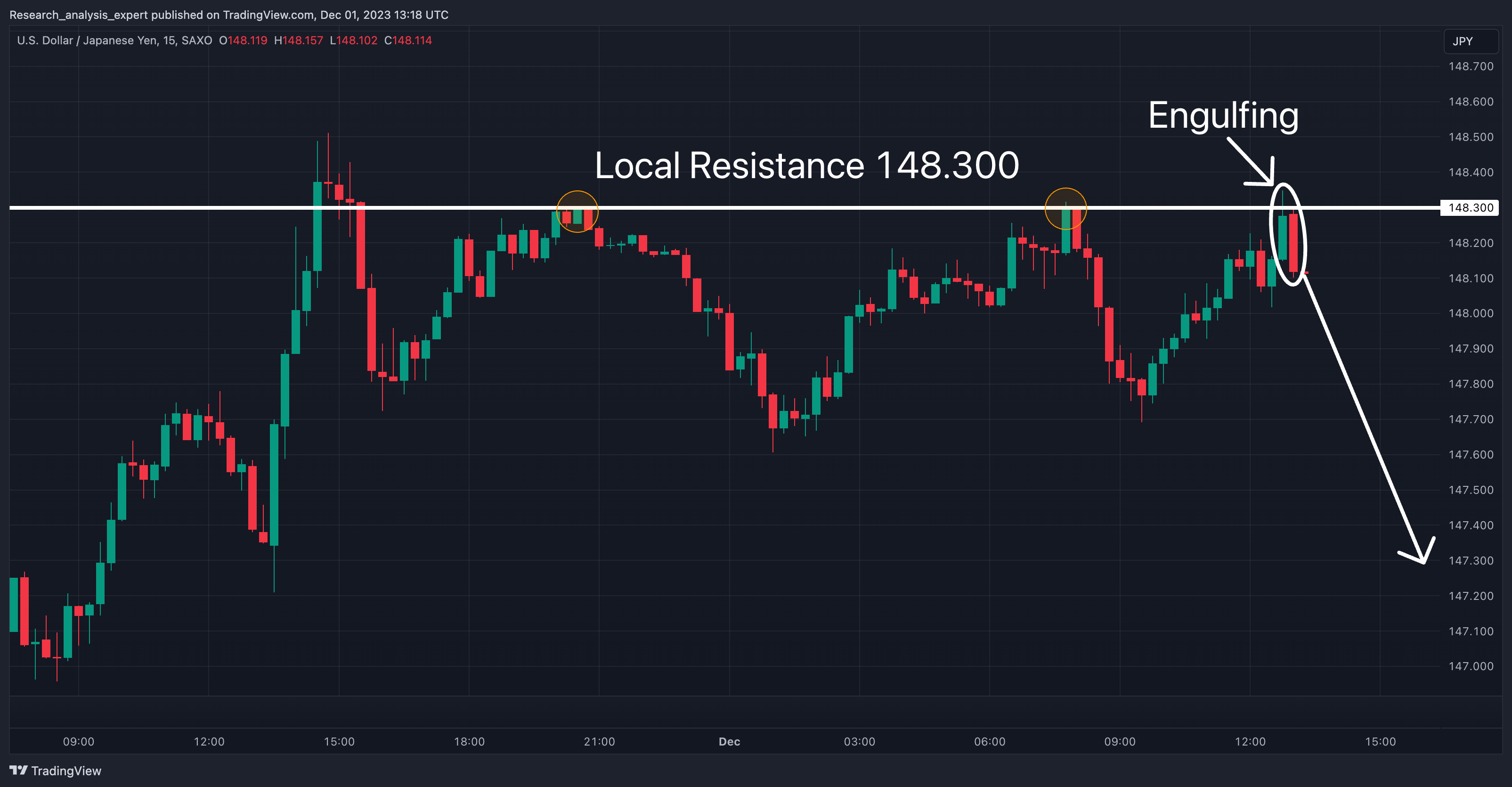
Task: Click the high value H148.157
Action: [299, 41]
